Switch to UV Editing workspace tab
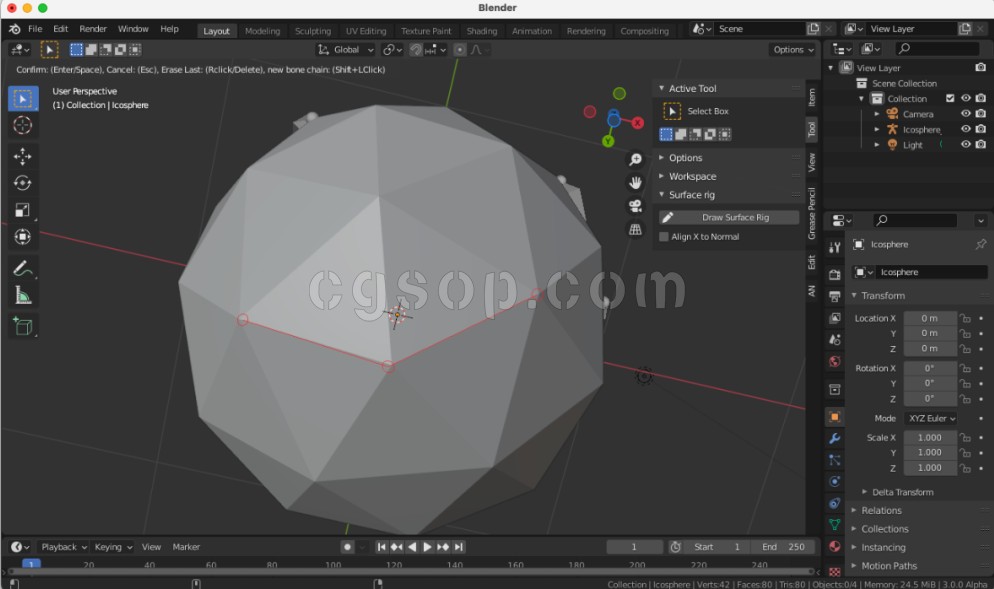The height and width of the screenshot is (589, 994). click(x=366, y=30)
